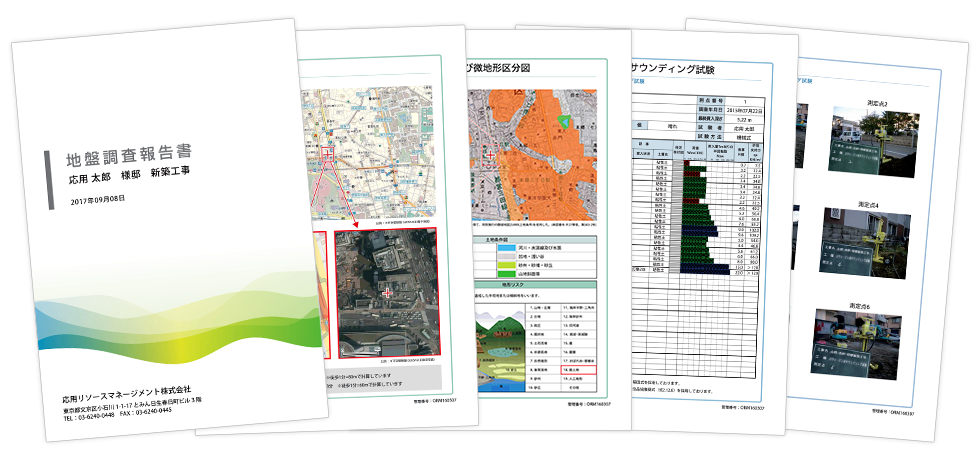Image resolution: width=980 pixels, height=460 pixels.
Task: Open the aerial satellite photo with red border
Action: coord(386,293)
